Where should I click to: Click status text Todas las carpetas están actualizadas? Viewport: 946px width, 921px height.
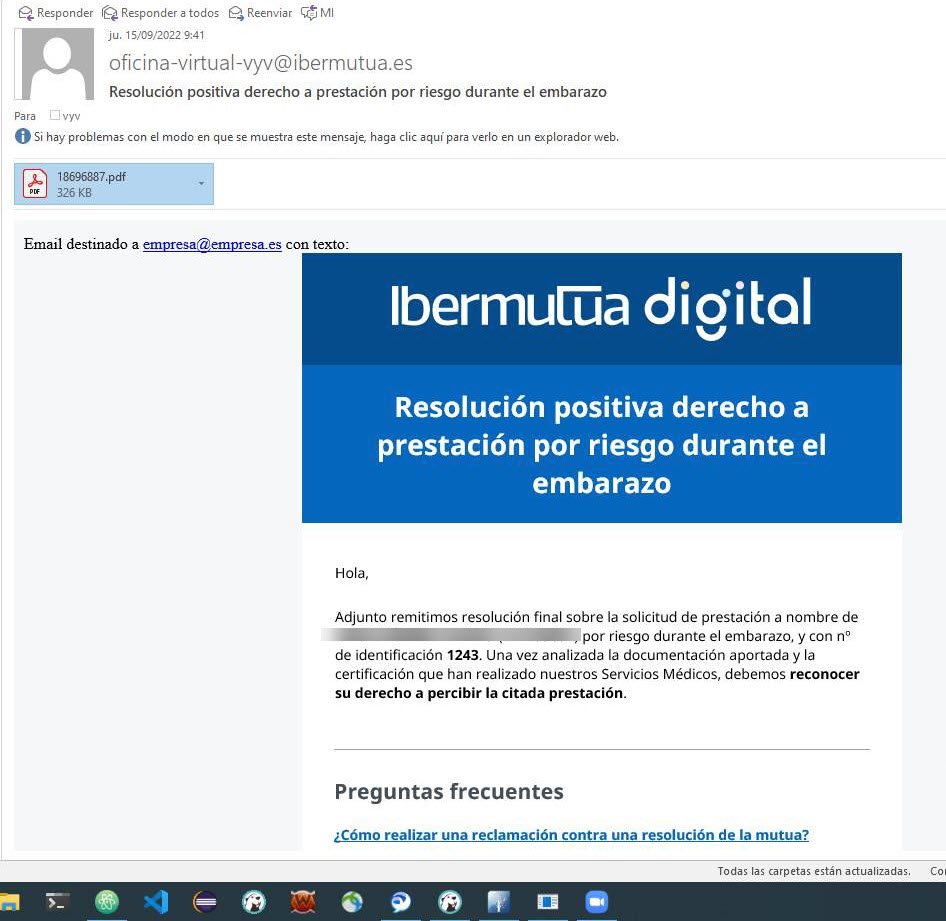[x=814, y=871]
